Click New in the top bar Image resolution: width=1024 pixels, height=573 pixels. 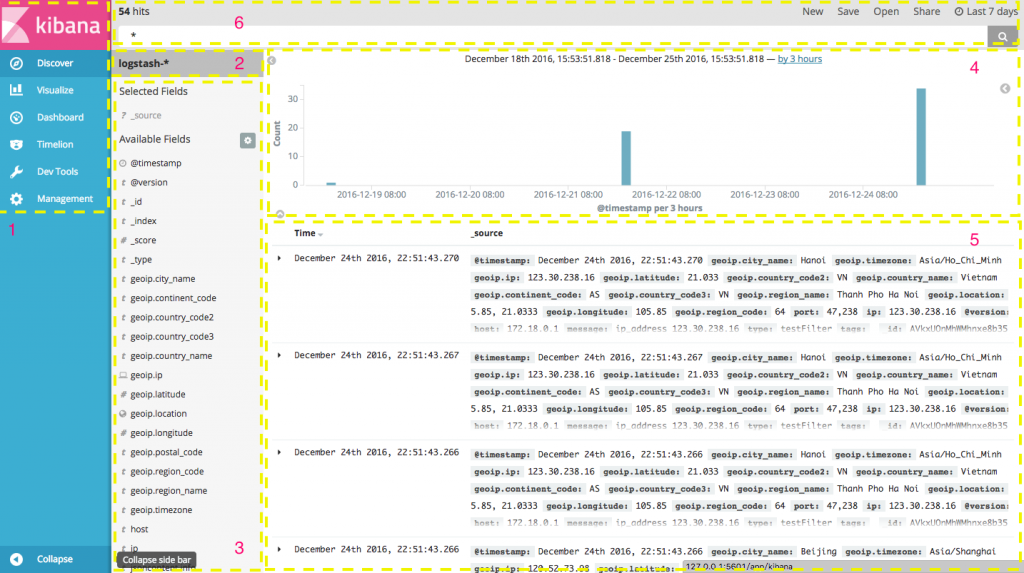812,12
